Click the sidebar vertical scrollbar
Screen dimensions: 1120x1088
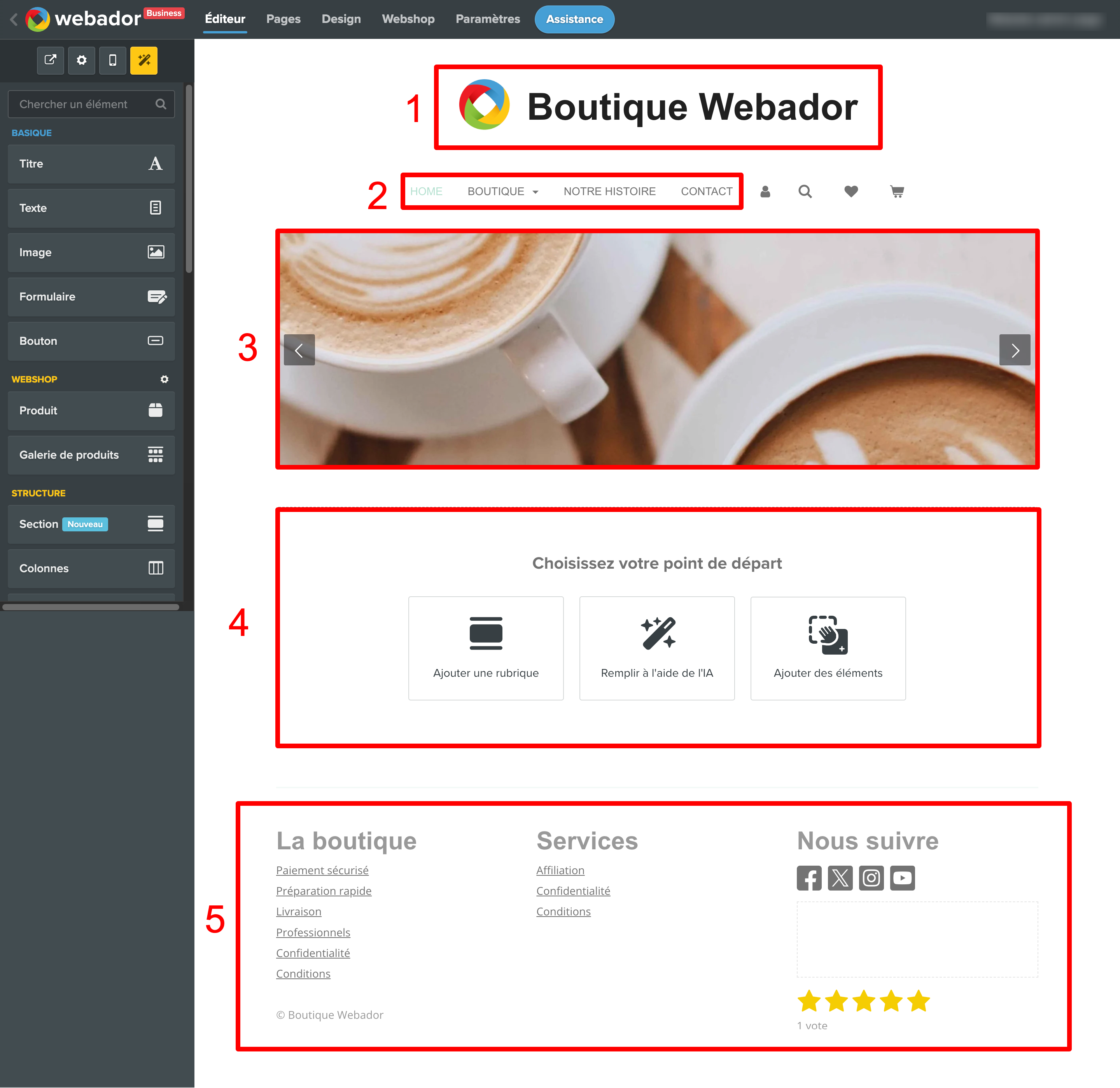point(189,179)
